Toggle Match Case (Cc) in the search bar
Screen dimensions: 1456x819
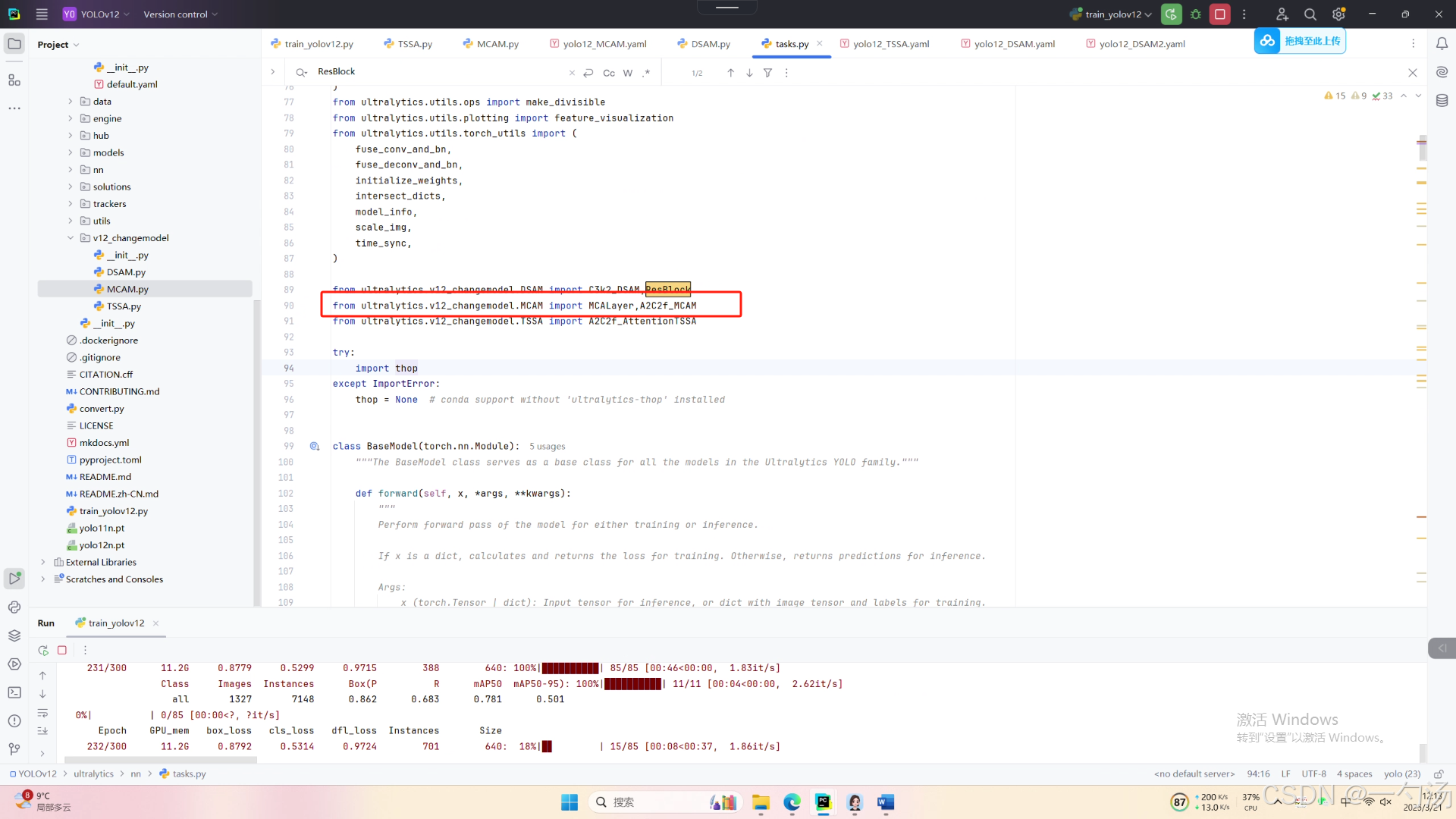tap(608, 73)
